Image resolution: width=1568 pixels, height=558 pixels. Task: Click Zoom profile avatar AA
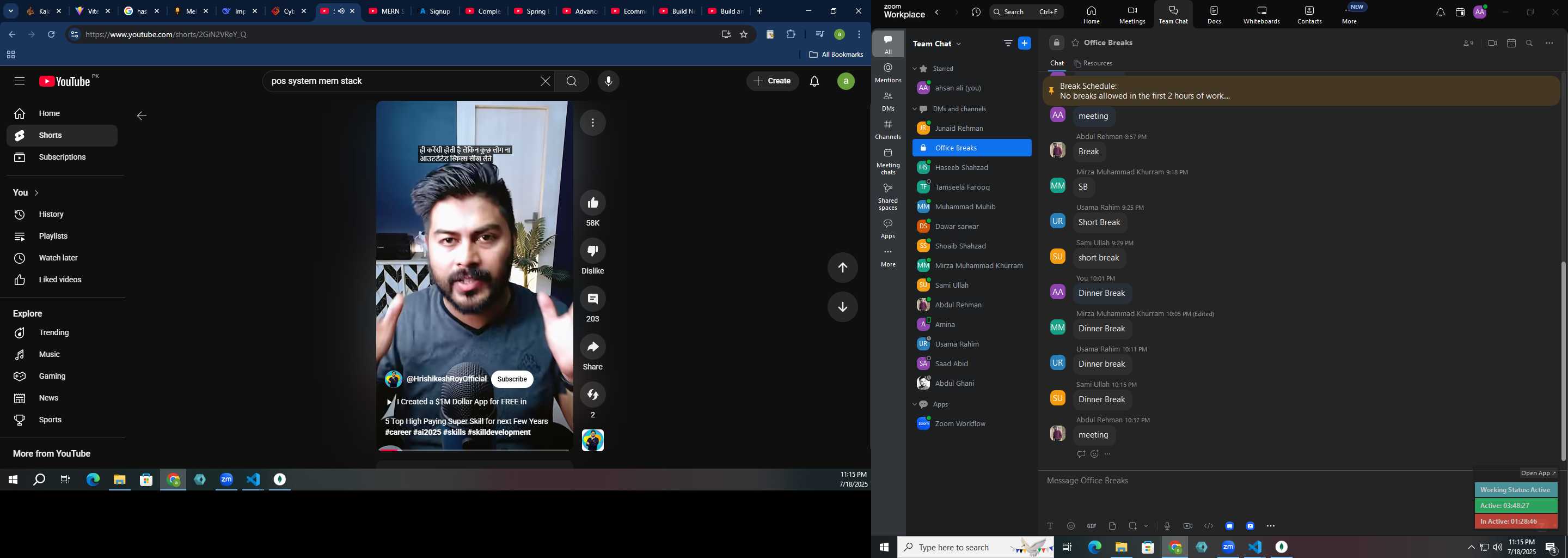[1480, 12]
